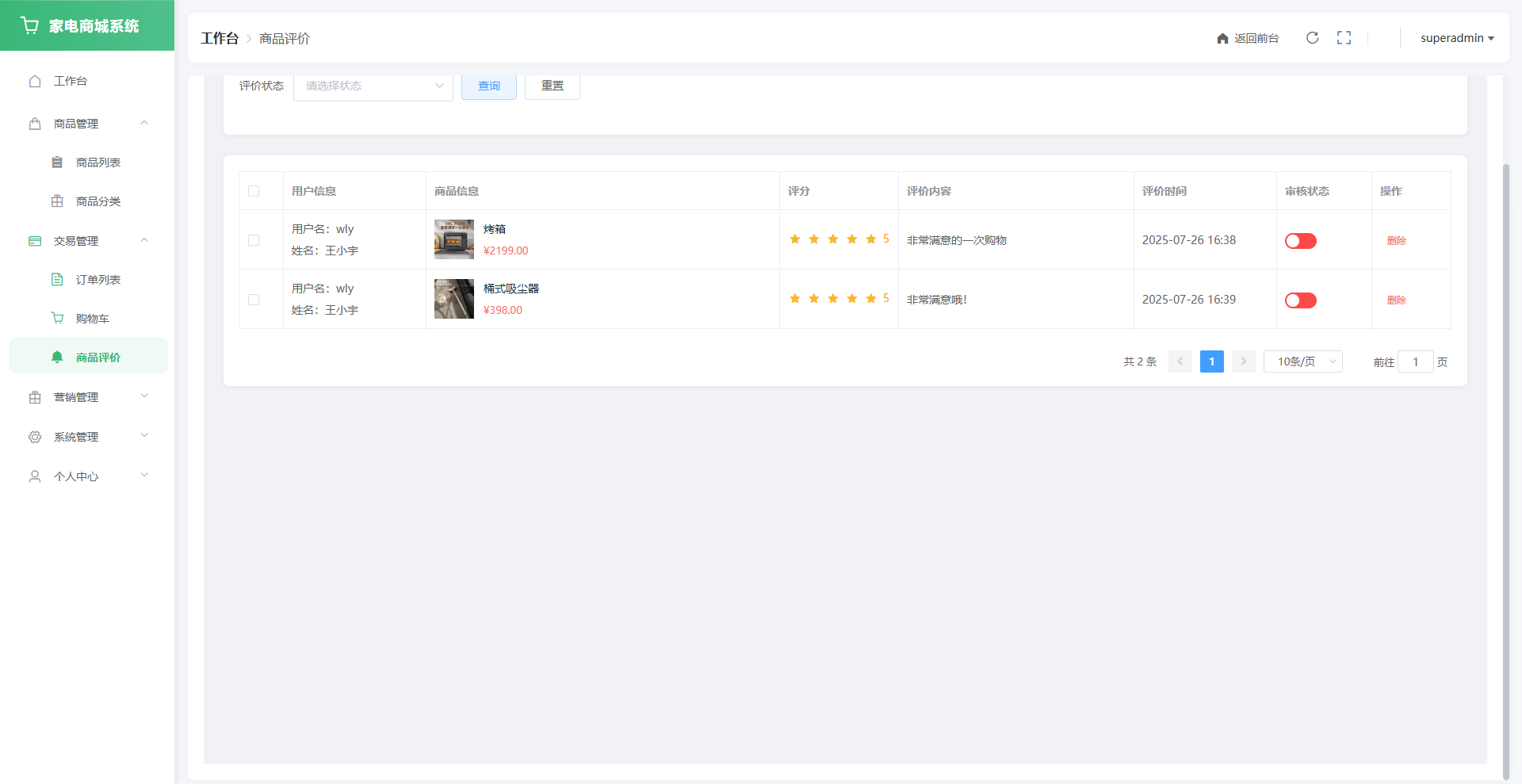Screen dimensions: 1522x784
Task: Click the fifth star of 烤箱 rating
Action: (x=870, y=239)
